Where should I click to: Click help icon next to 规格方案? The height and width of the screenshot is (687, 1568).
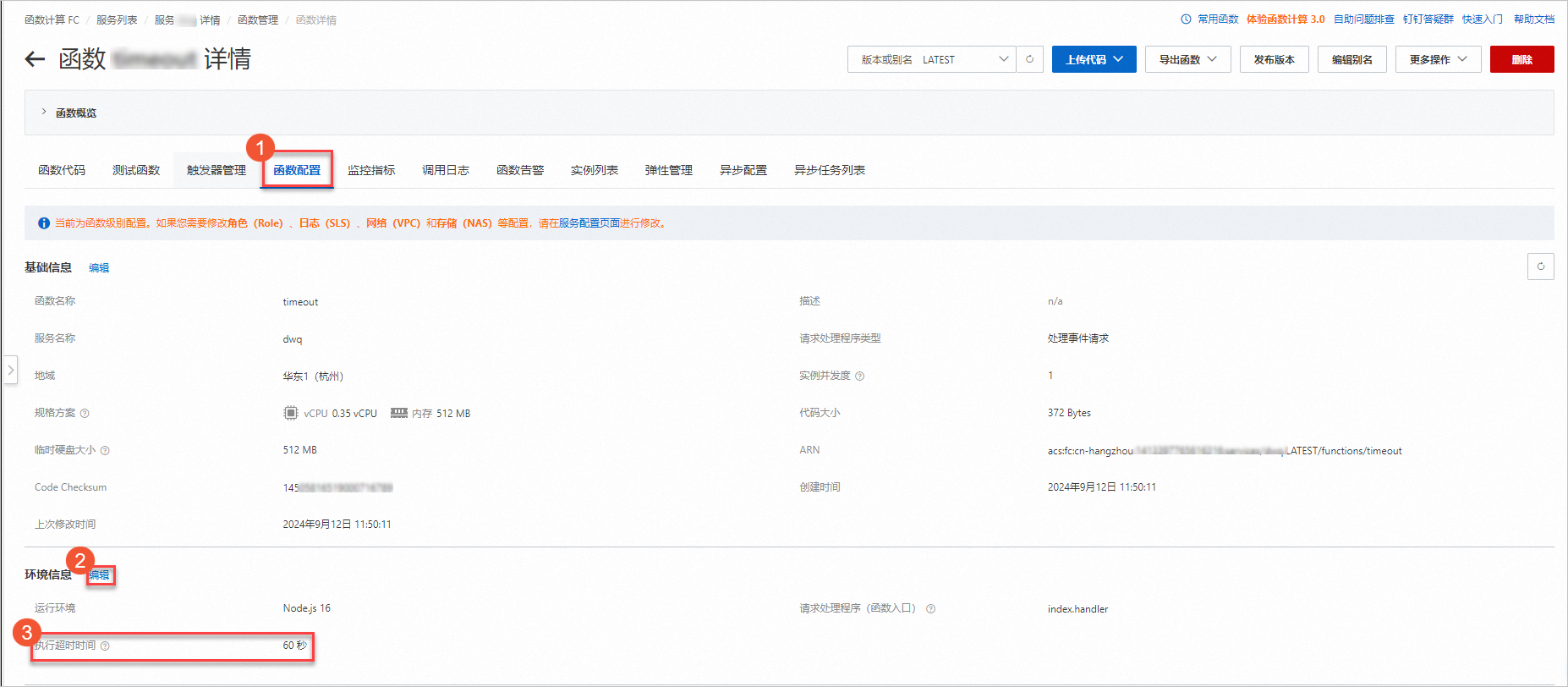coord(85,414)
